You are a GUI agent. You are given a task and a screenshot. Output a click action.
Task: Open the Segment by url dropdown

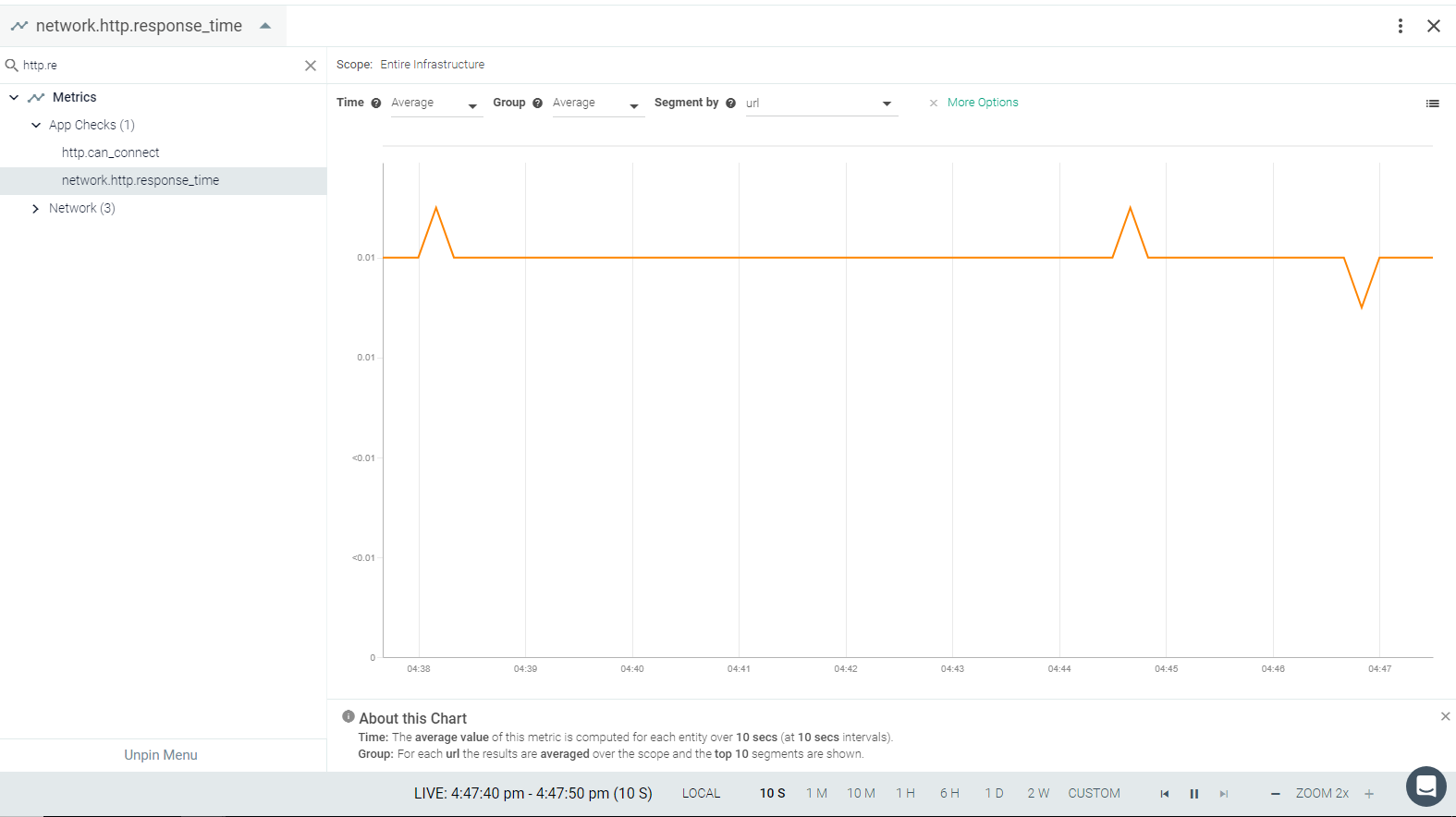(x=821, y=104)
